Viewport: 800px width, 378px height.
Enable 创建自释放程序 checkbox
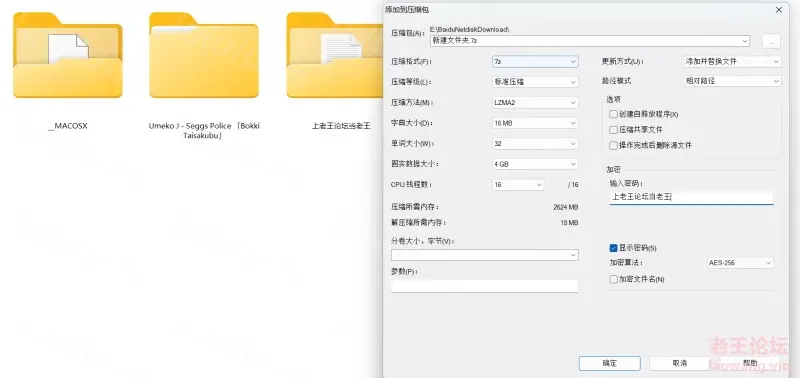[613, 114]
